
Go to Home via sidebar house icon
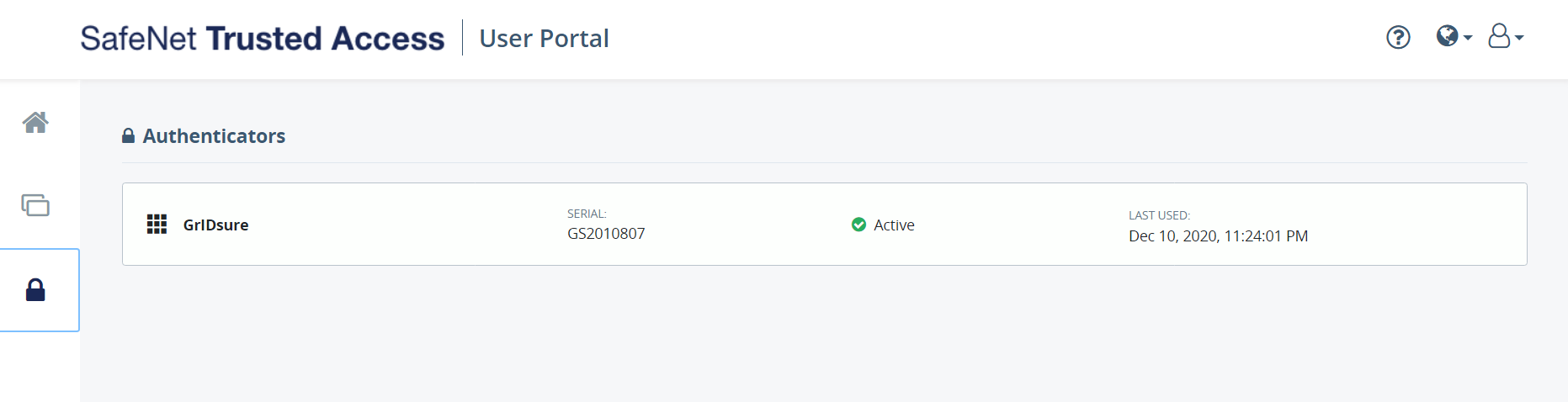(x=35, y=123)
